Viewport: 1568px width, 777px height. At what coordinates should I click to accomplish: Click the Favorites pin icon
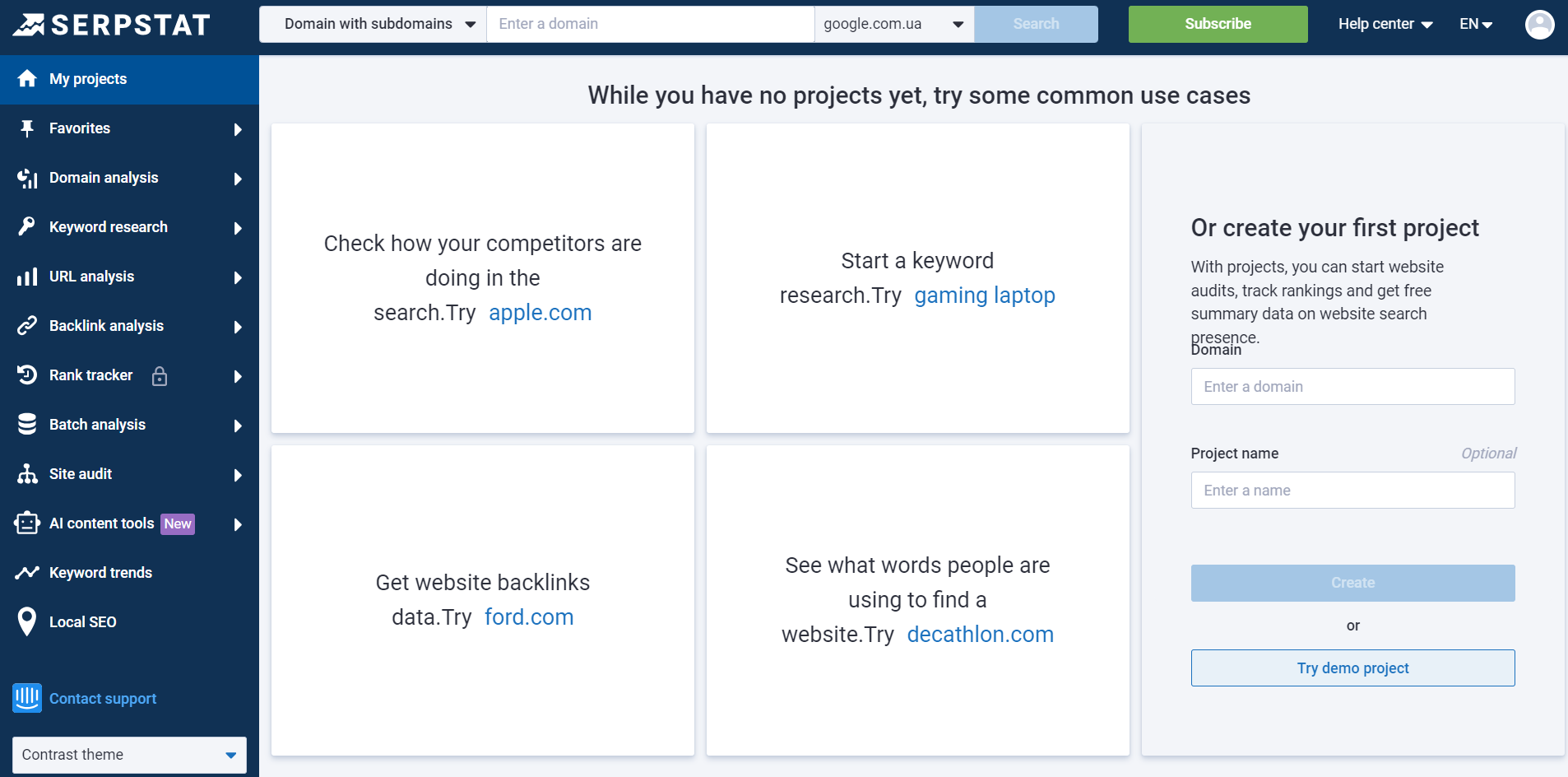point(27,128)
